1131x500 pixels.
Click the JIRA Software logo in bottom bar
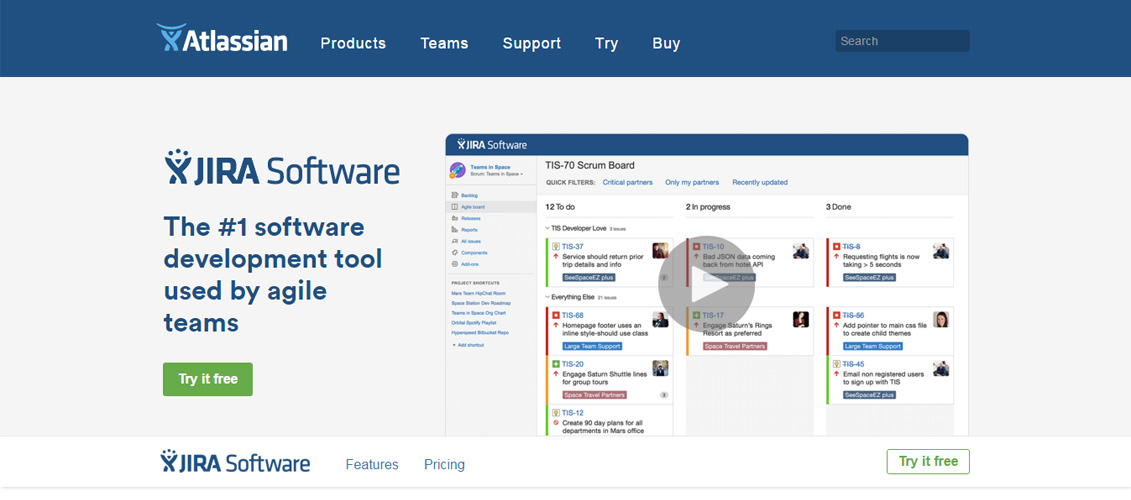235,462
